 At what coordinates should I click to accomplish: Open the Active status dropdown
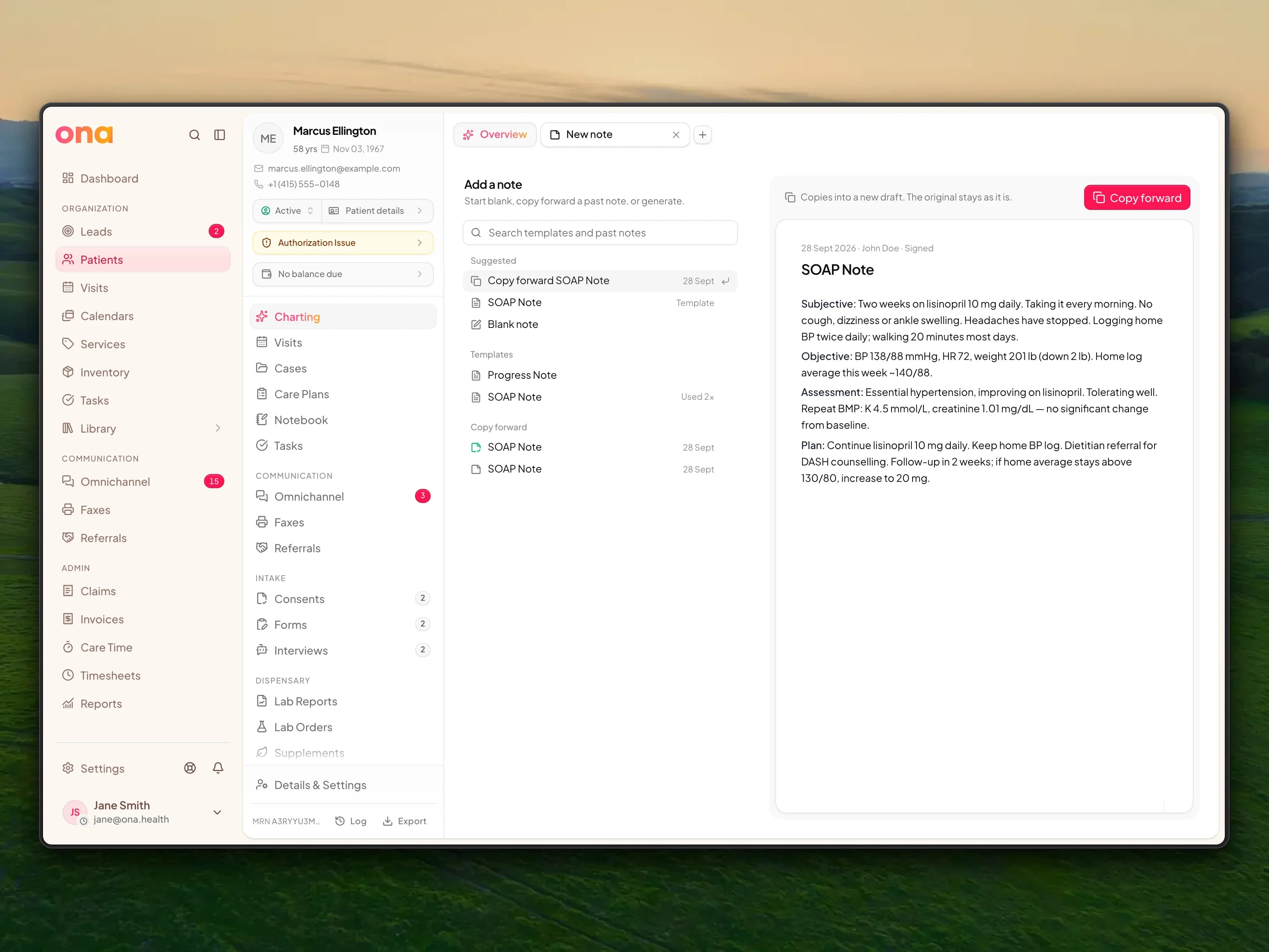point(287,211)
